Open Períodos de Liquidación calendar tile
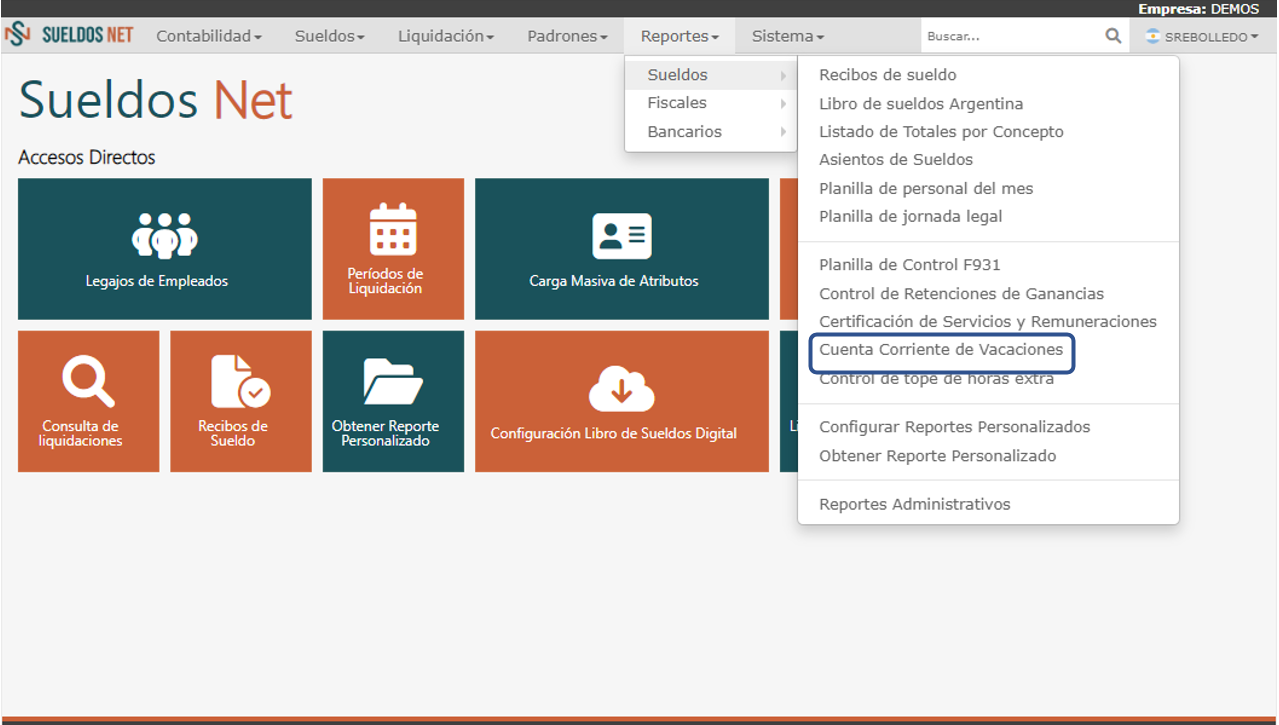Screen dimensions: 1279x725 pyautogui.click(x=393, y=249)
